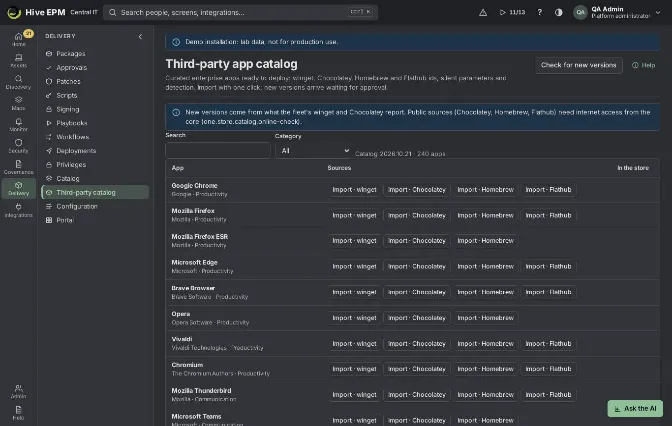Open the Security rail icon
Screen dimensions: 672x426
(18, 146)
